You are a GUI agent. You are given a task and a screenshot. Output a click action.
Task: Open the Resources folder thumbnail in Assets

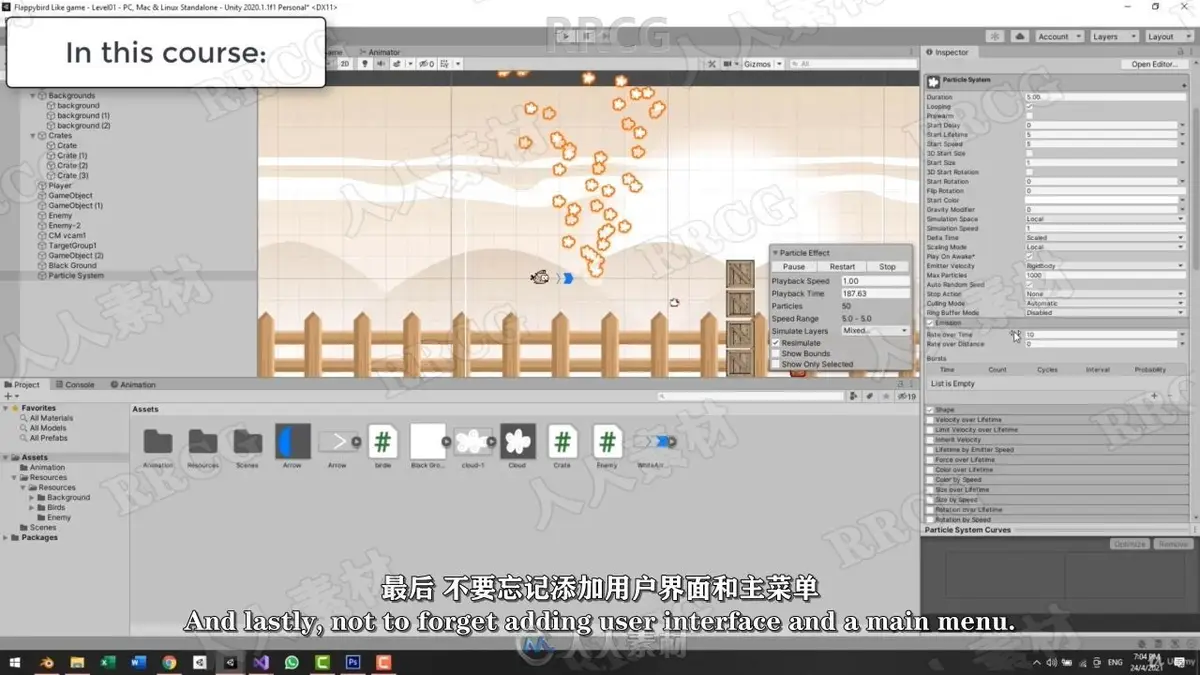pos(203,442)
